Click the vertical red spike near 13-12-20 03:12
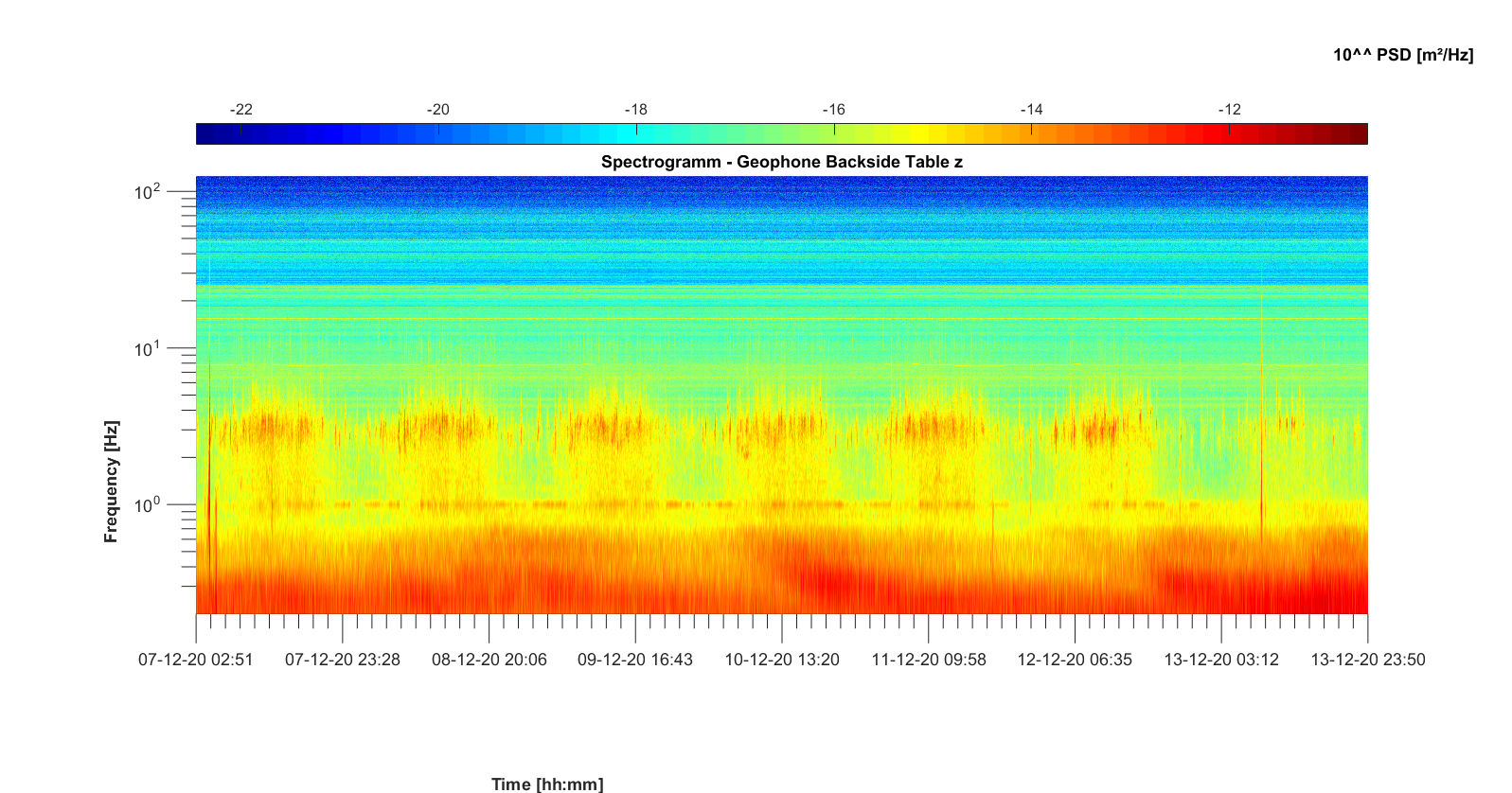Viewport: 1512px width, 793px height. [1261, 416]
